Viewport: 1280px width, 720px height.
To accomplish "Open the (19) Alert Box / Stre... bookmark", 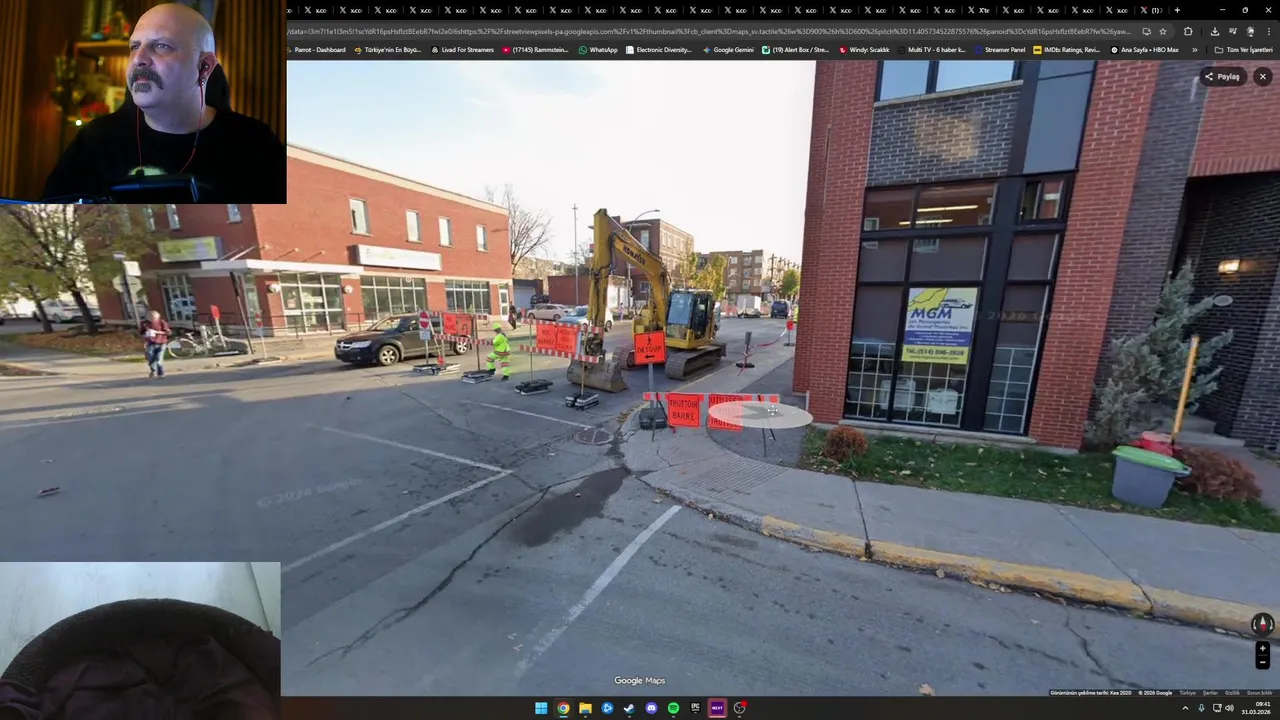I will (796, 50).
